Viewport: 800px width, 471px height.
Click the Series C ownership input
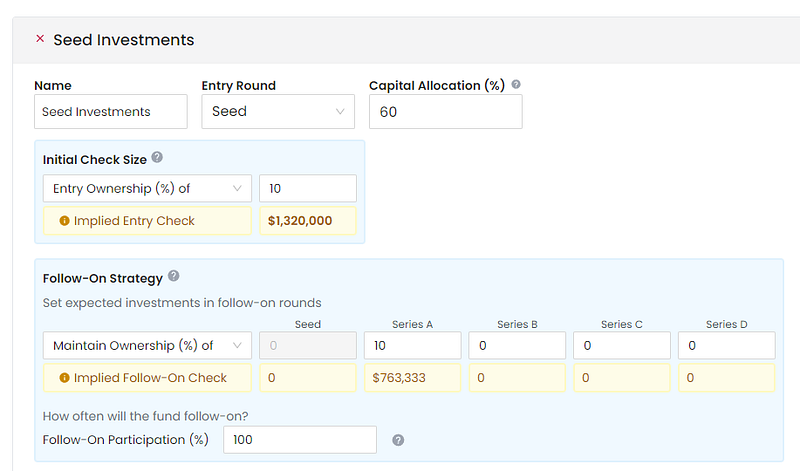point(621,345)
